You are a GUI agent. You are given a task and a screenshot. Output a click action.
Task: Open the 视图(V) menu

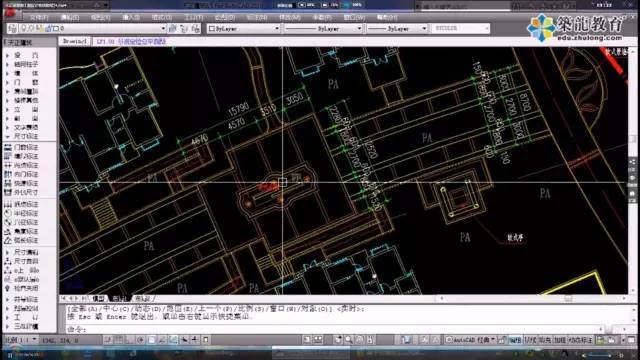coord(100,18)
